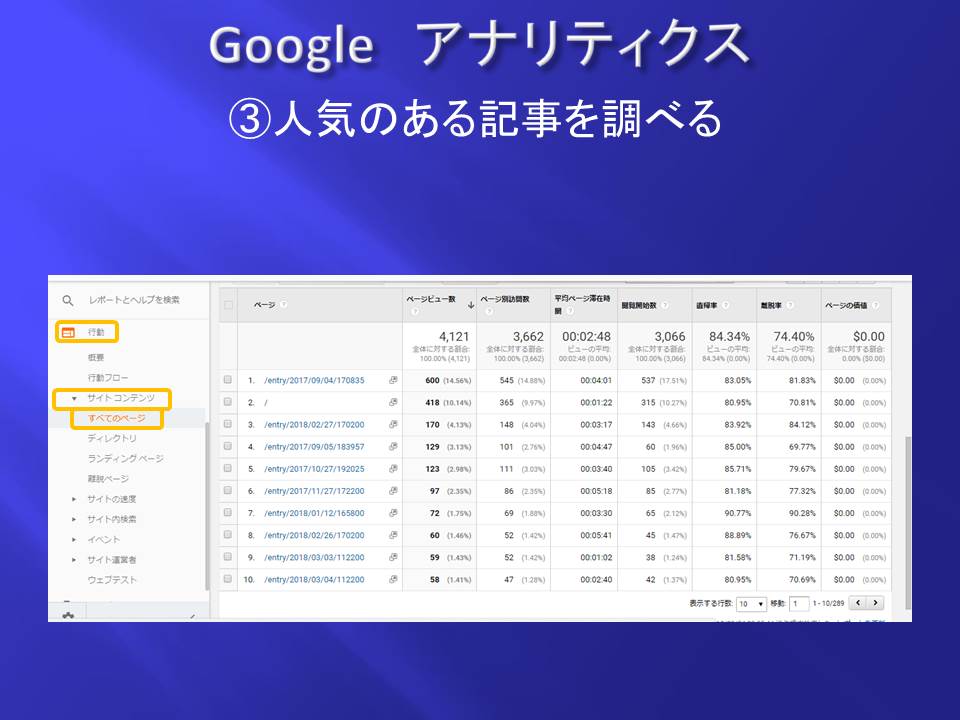Collapse the サイトコンテンツ section
This screenshot has width=960, height=720.
(74, 399)
